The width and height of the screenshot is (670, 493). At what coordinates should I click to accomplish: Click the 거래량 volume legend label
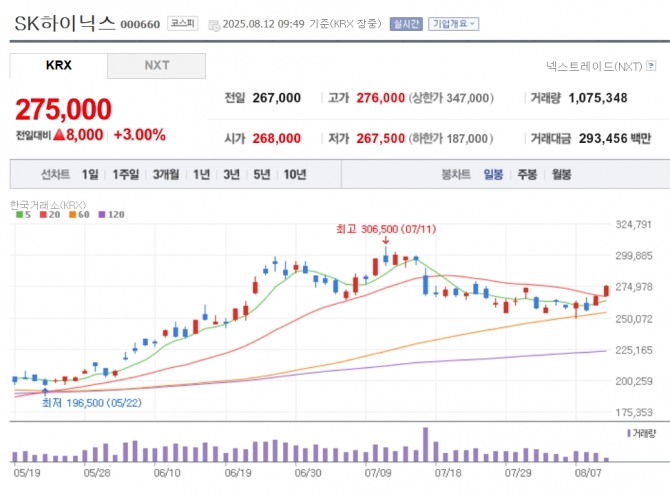click(x=641, y=434)
